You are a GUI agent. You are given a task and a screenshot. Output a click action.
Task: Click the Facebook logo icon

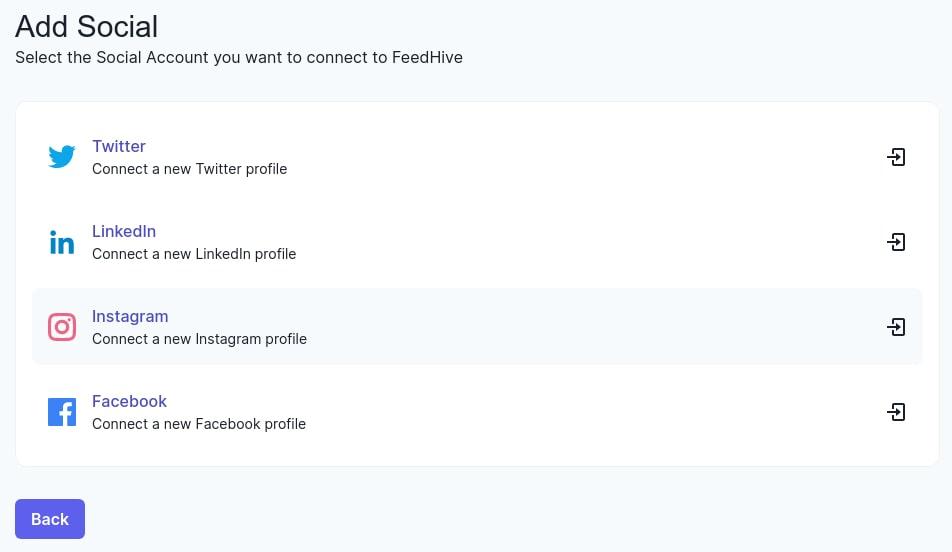[62, 412]
